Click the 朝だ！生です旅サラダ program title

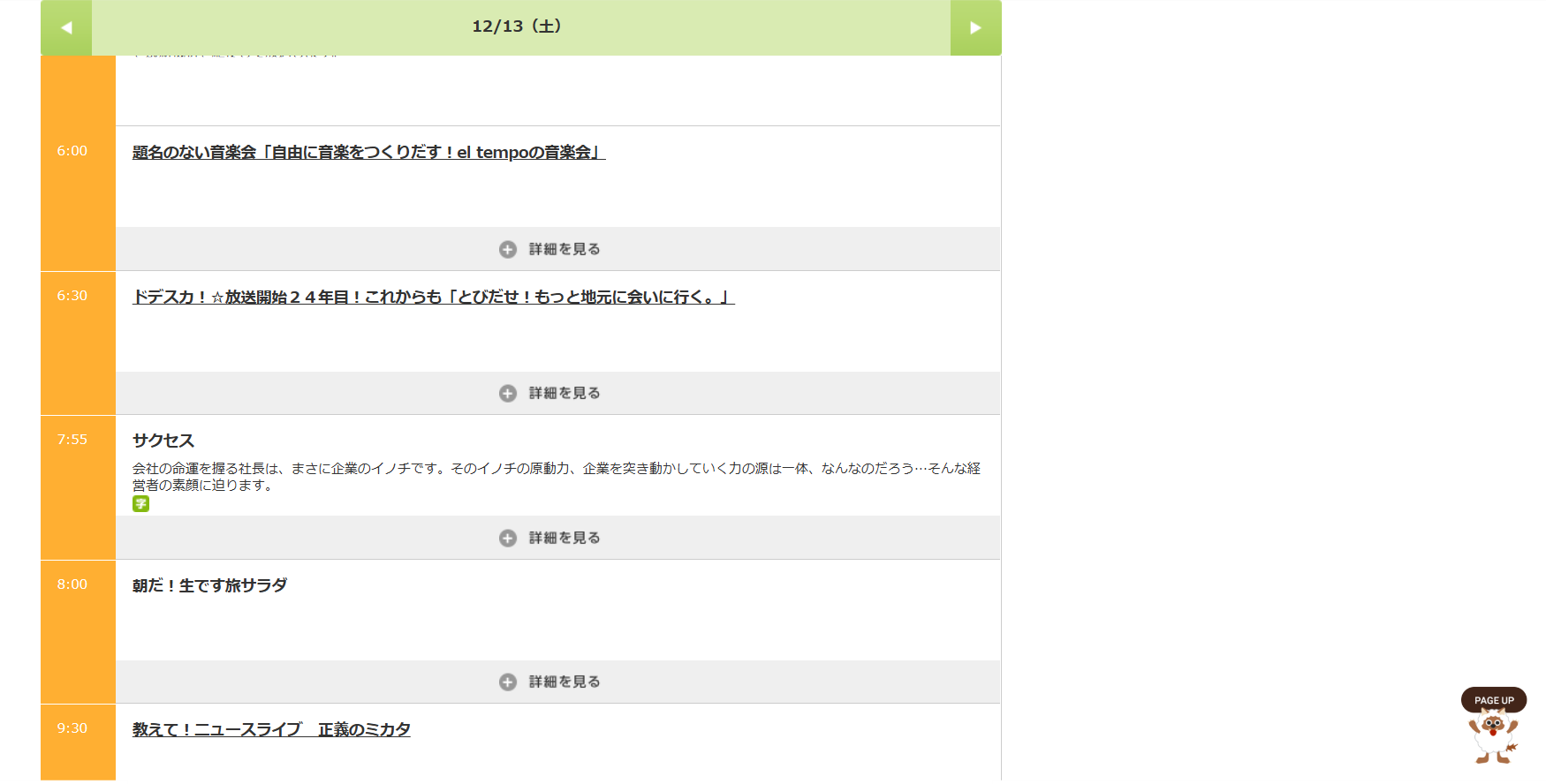click(209, 585)
